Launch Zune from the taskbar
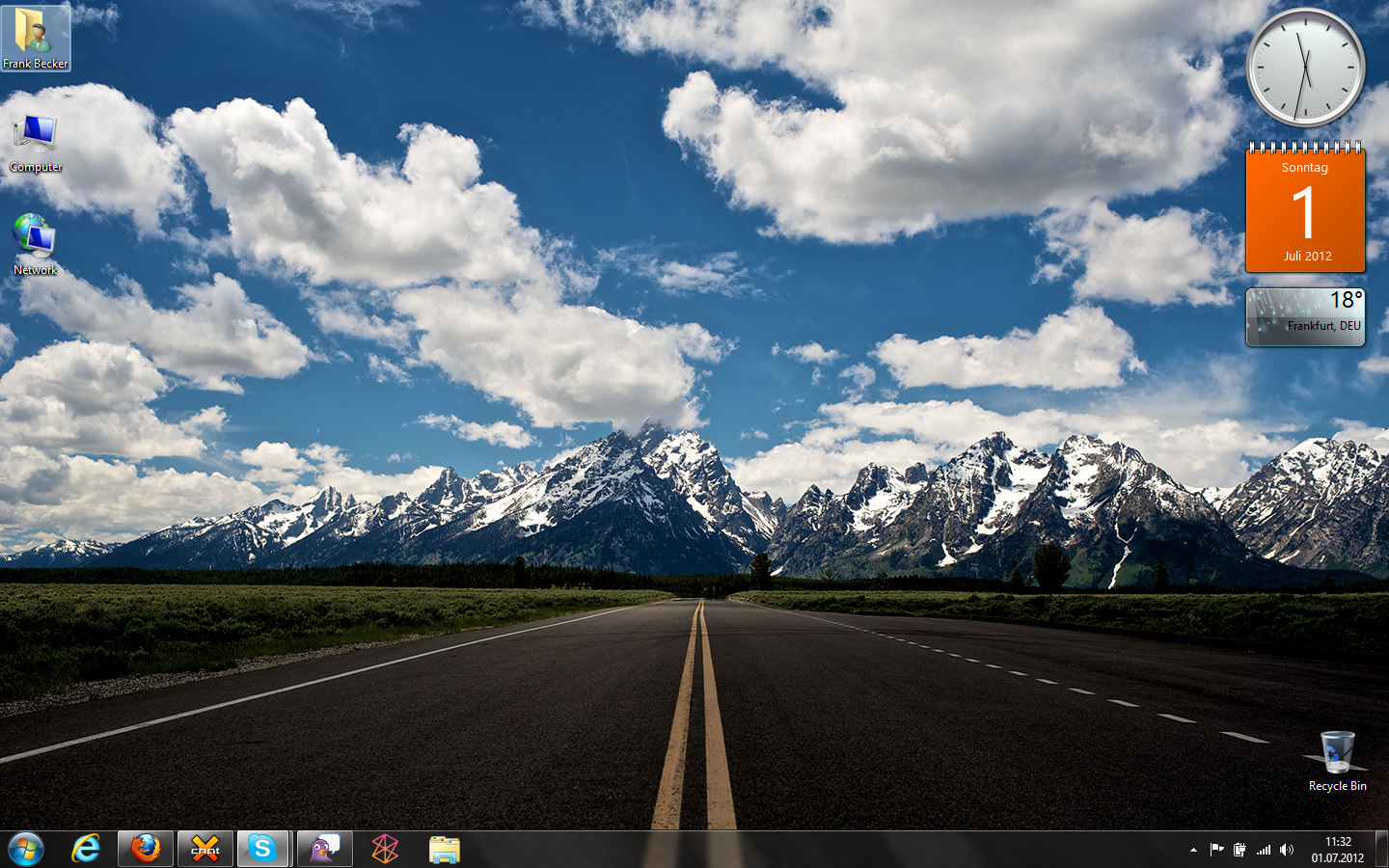This screenshot has width=1389, height=868. (385, 849)
